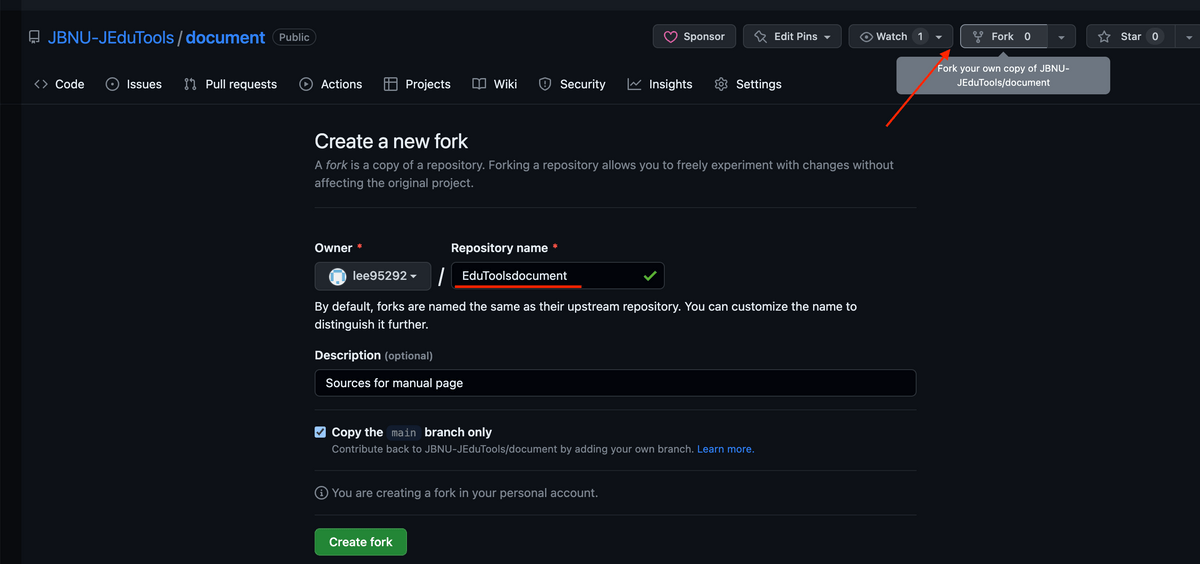1200x564 pixels.
Task: Open the Issues tab
Action: click(134, 84)
